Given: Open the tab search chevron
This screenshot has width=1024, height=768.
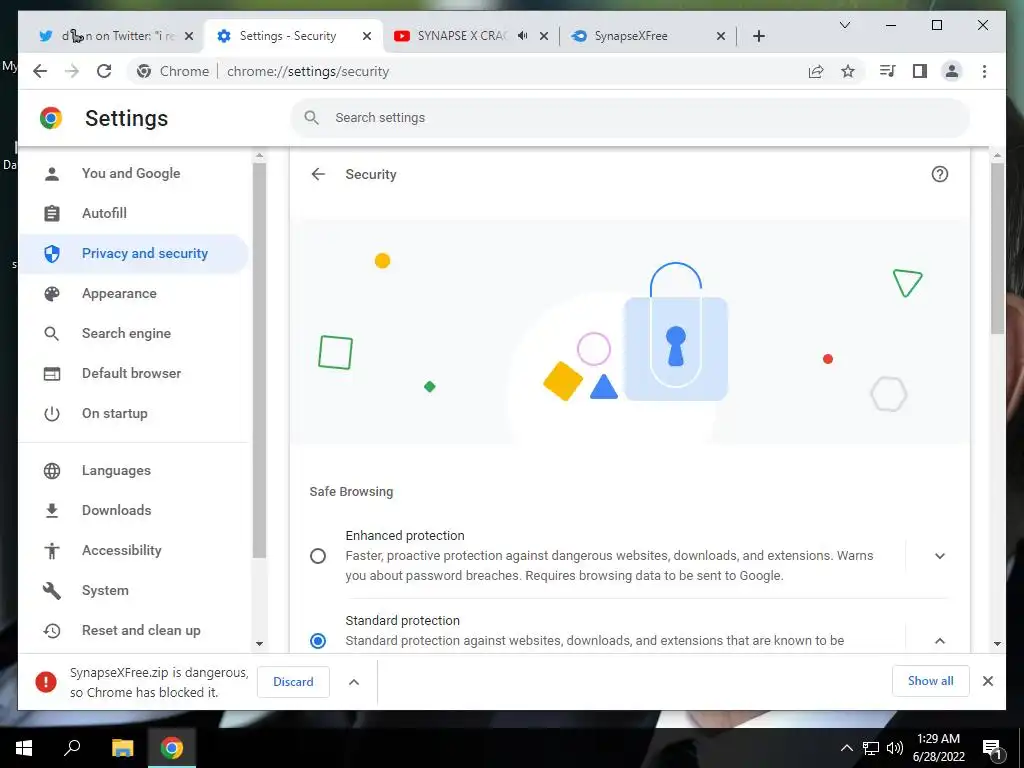Looking at the screenshot, I should 844,25.
